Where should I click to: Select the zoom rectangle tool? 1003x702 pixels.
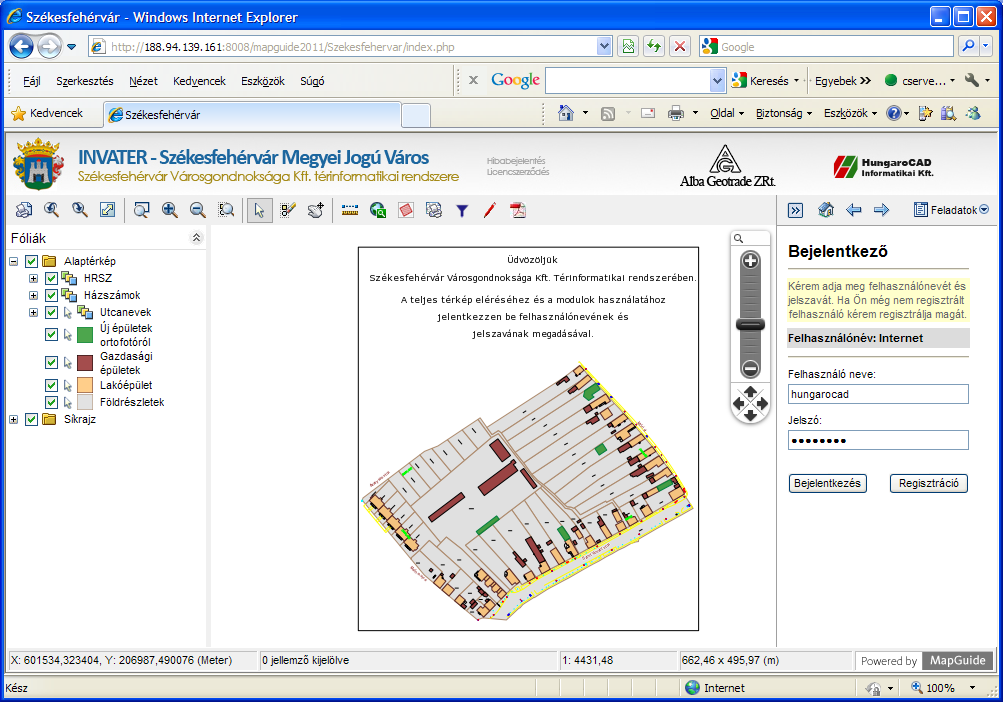(x=141, y=210)
